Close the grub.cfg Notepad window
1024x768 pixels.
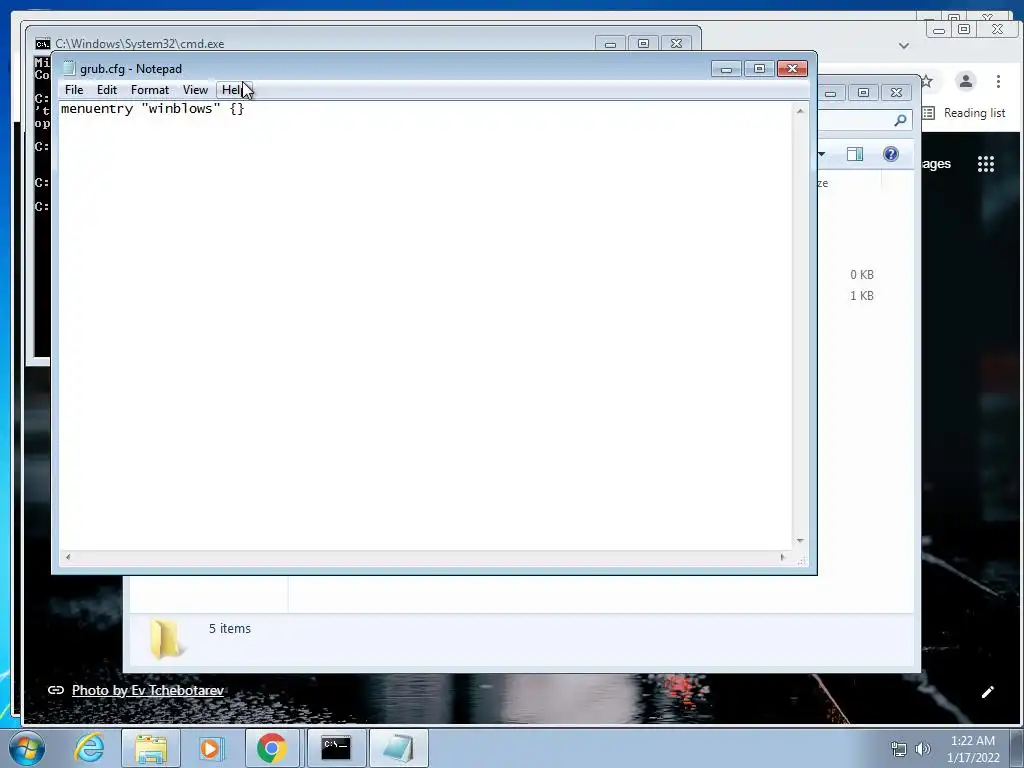click(792, 69)
